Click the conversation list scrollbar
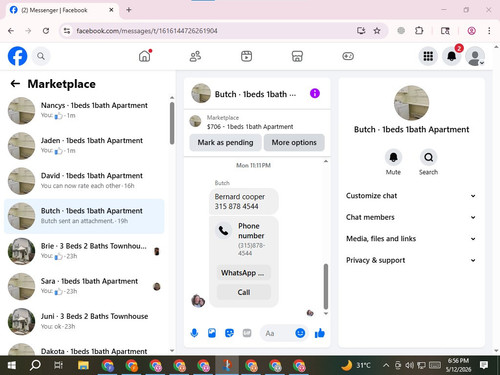This screenshot has height=375, width=500. (x=172, y=123)
